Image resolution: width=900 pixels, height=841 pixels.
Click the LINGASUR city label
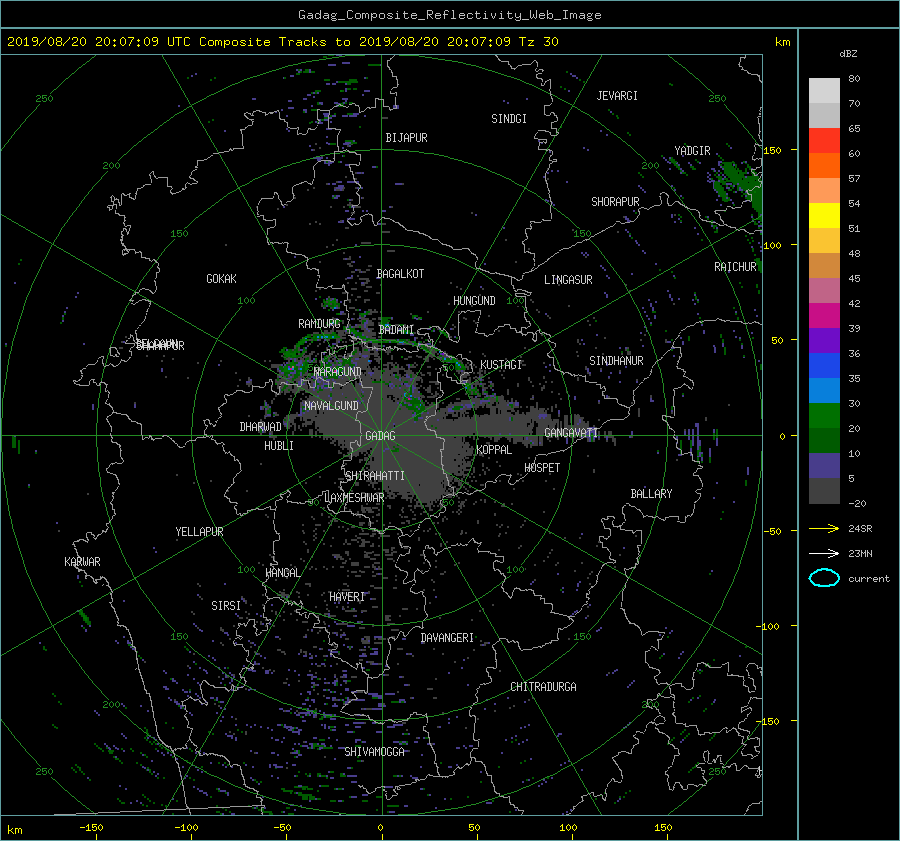(568, 280)
